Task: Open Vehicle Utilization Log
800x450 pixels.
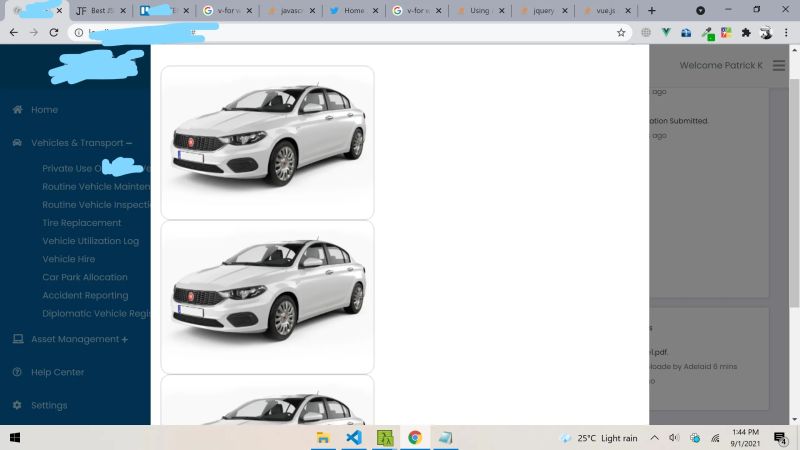Action: point(90,241)
